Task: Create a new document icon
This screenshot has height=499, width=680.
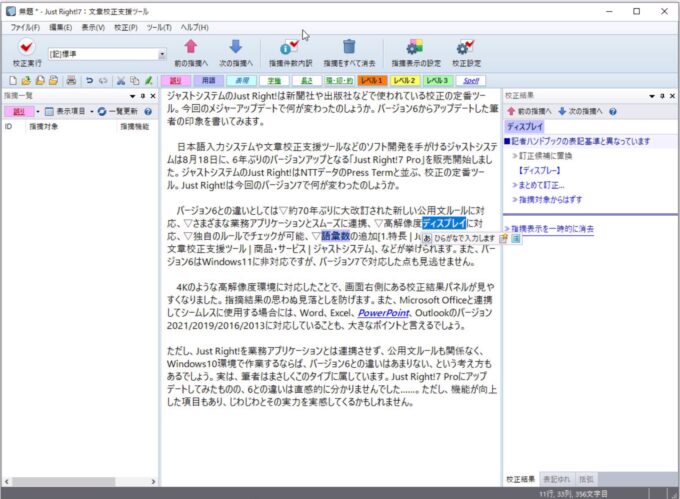Action: [x=13, y=81]
